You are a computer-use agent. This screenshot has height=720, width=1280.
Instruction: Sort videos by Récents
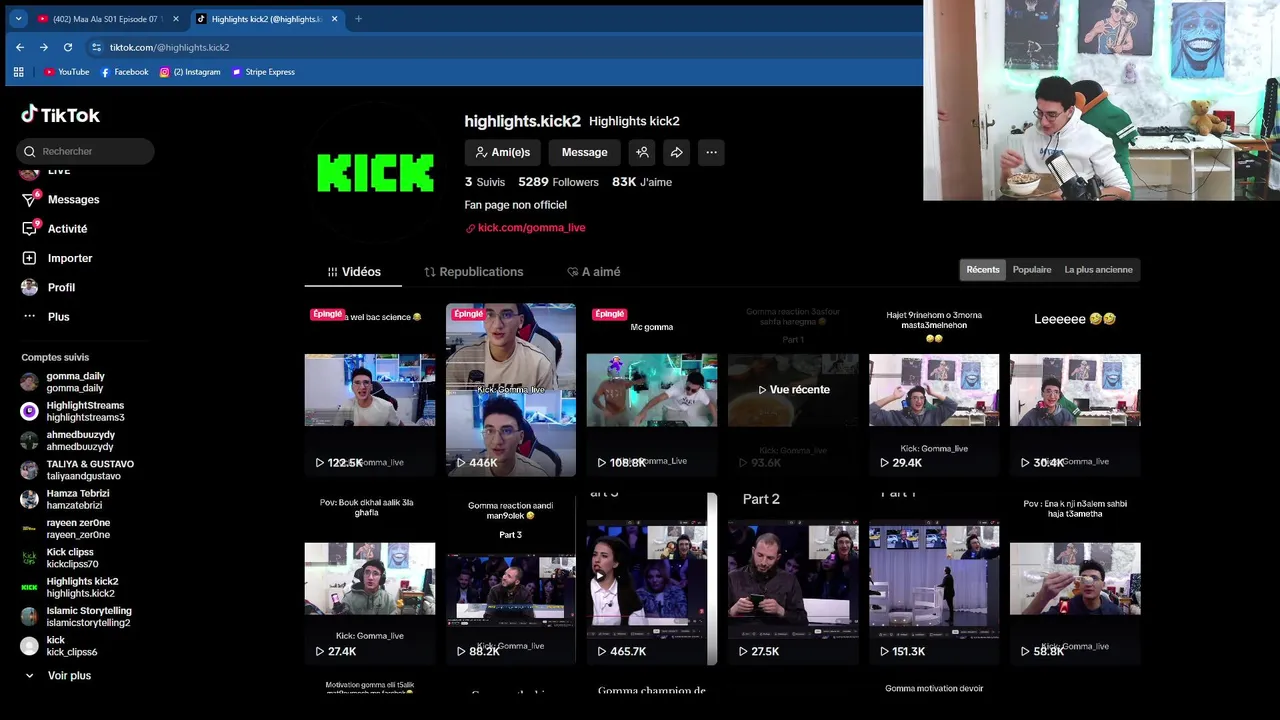982,270
